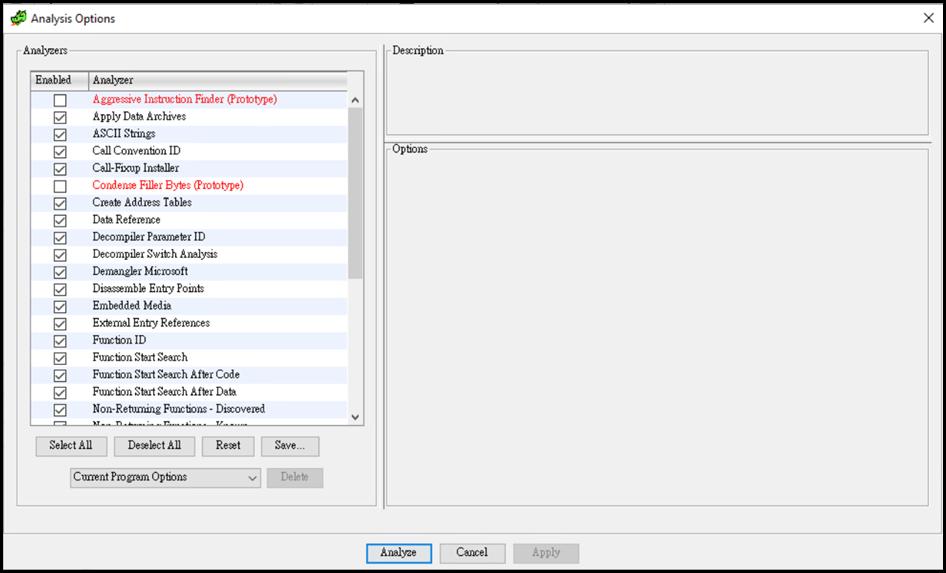Screen dimensions: 946x573
Task: Enable Aggressive Instruction Finder checkbox
Action: (60, 100)
